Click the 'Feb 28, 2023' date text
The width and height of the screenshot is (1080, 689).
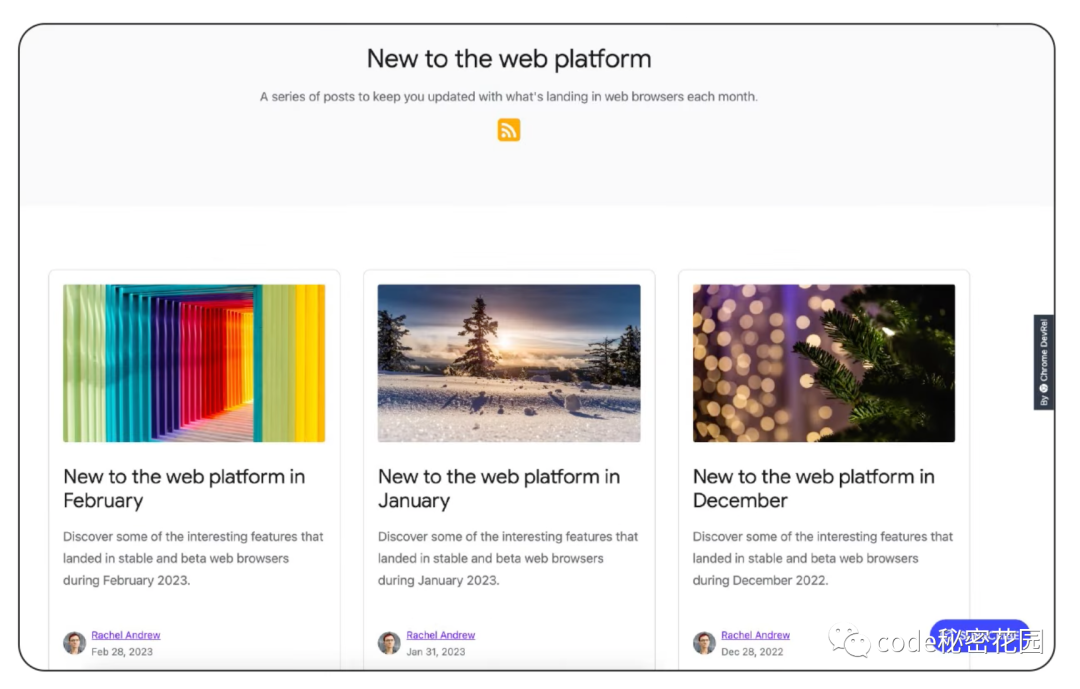[122, 652]
